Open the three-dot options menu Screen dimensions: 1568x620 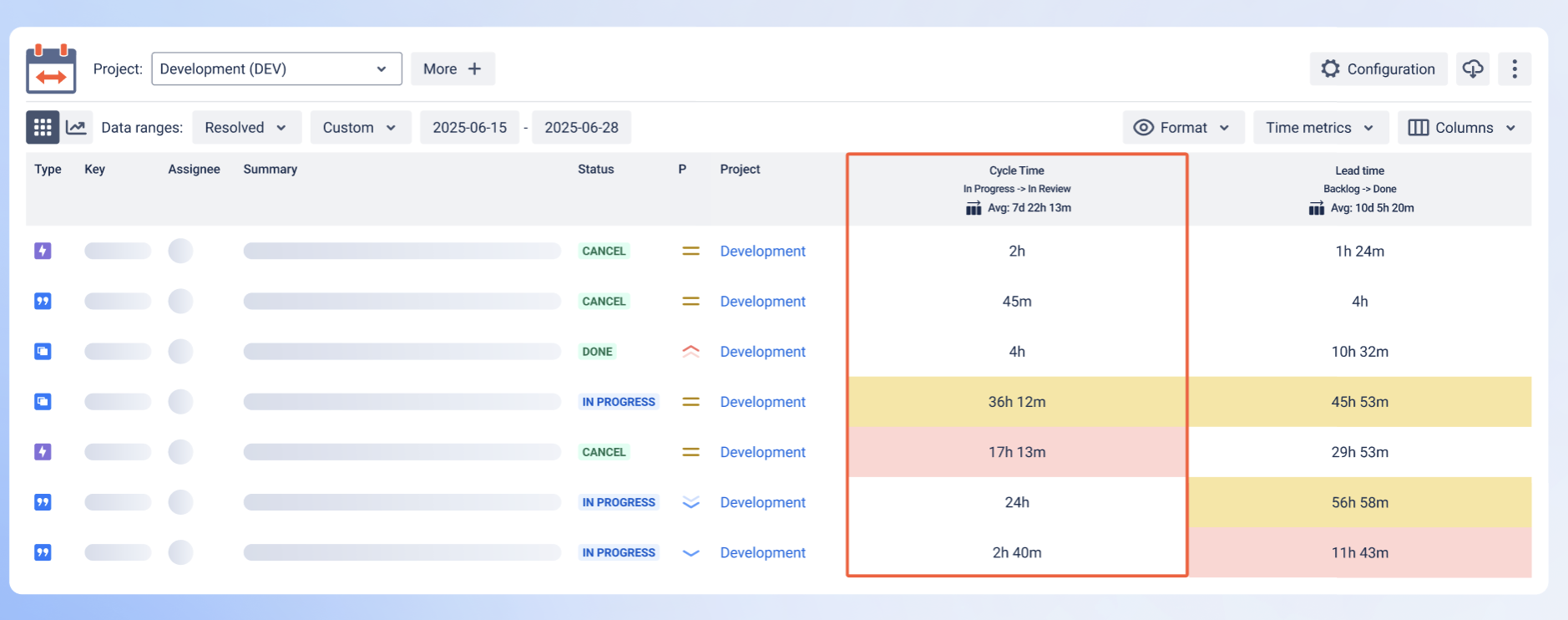click(1515, 69)
